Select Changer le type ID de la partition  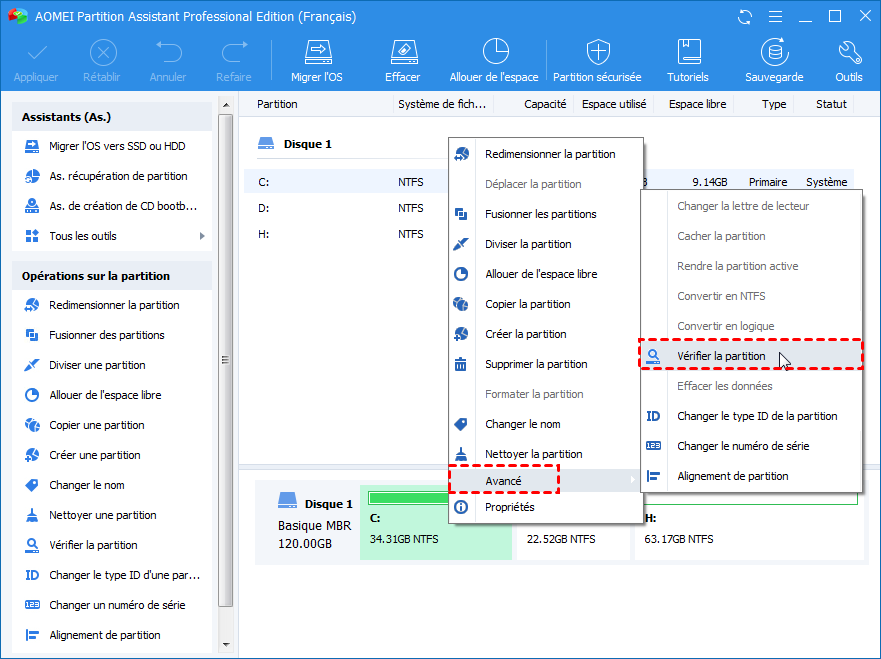(x=751, y=416)
